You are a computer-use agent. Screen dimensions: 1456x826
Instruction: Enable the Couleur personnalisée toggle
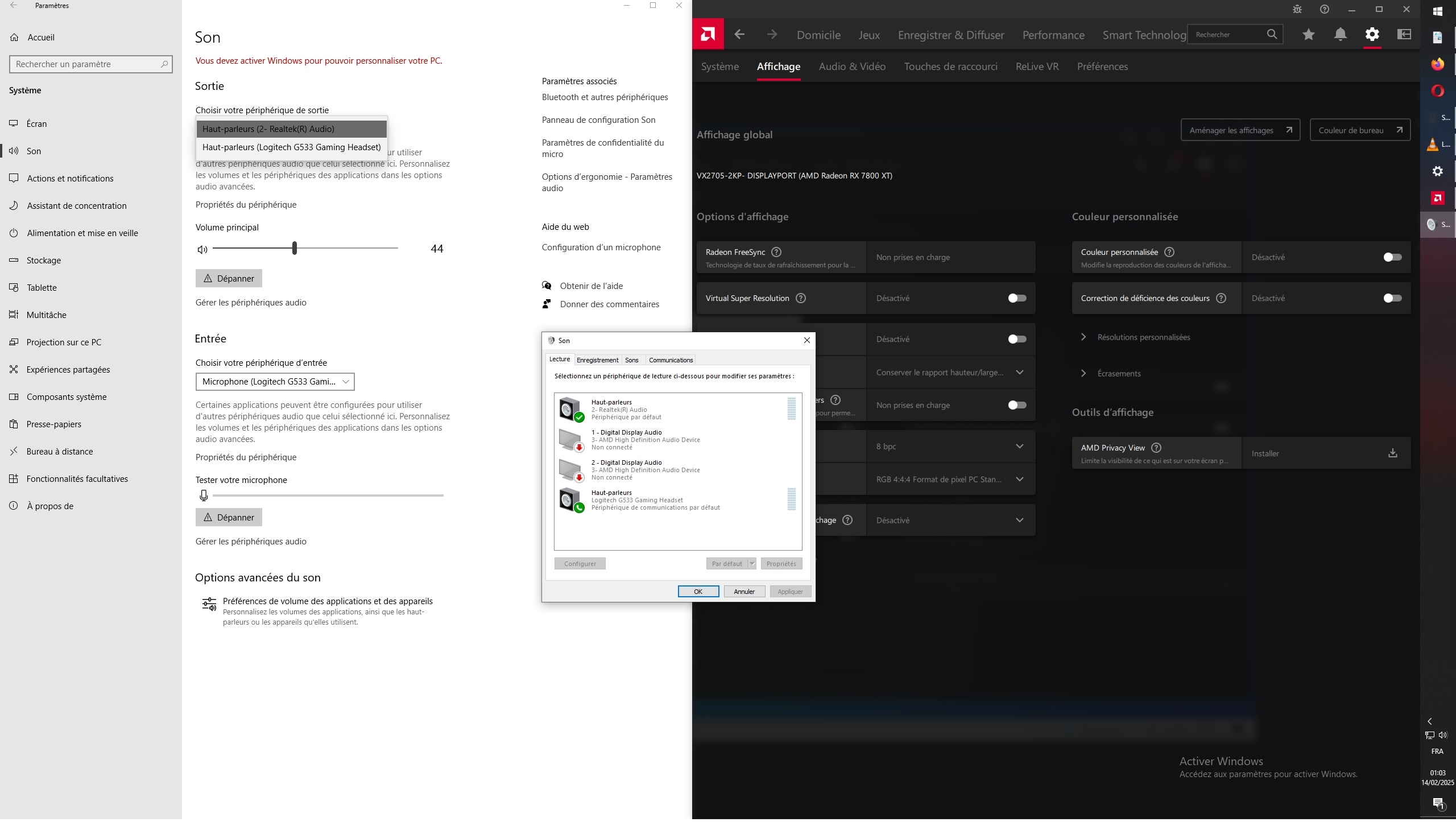click(x=1392, y=257)
